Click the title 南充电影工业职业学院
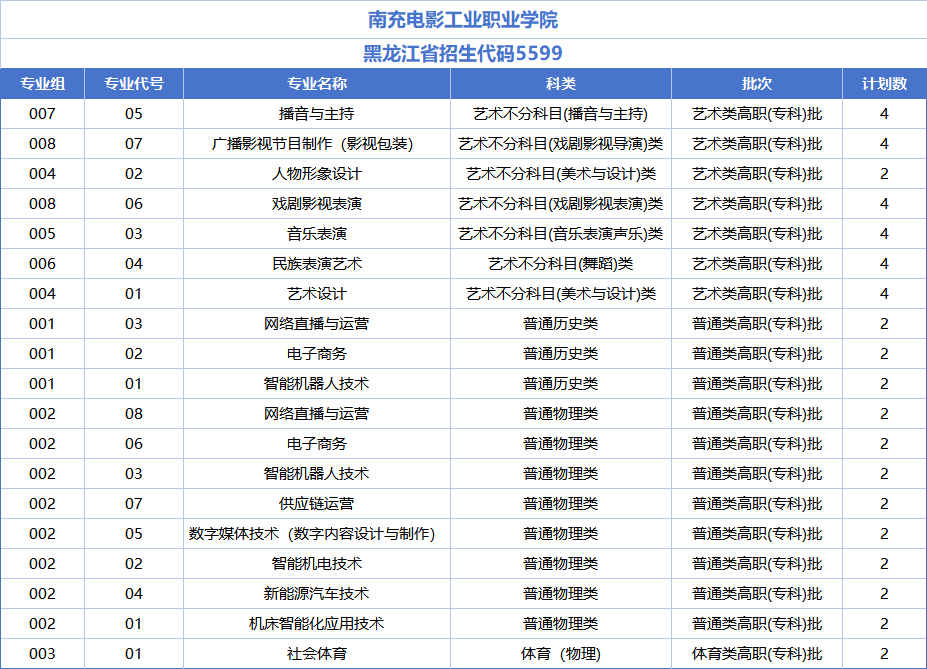This screenshot has height=669, width=927. tap(463, 20)
